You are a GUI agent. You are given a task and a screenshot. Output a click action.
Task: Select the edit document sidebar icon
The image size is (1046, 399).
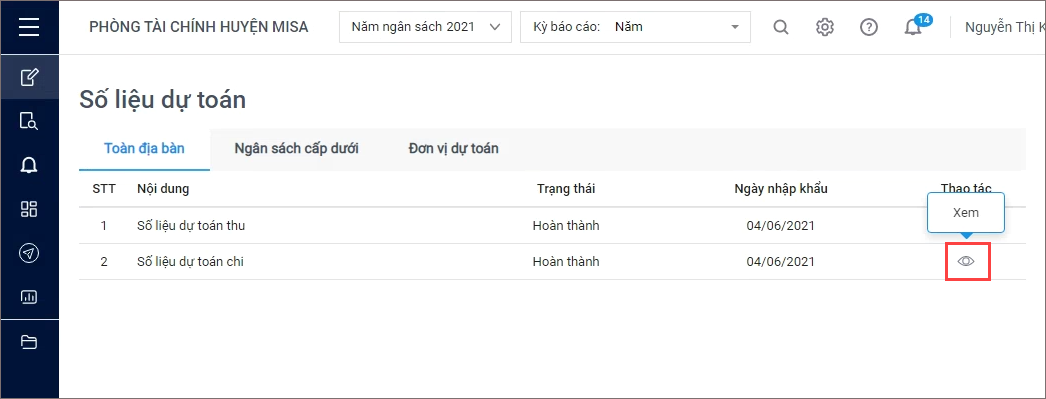coord(29,77)
